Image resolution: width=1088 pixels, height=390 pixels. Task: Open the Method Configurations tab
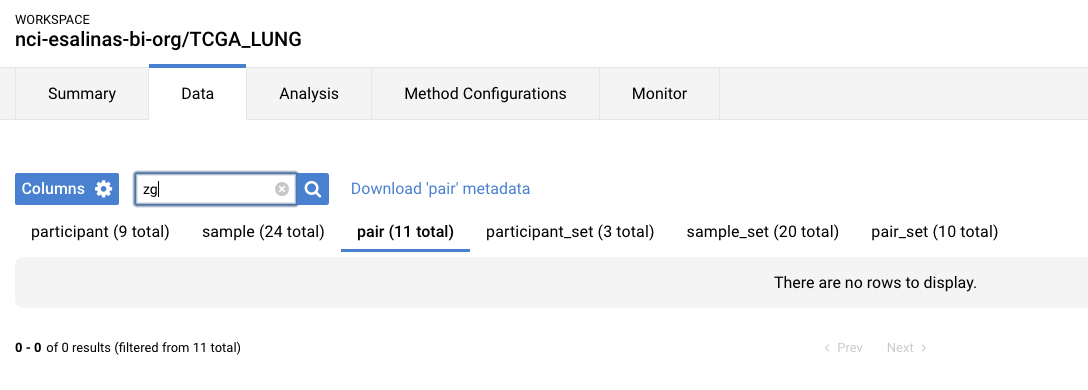485,94
